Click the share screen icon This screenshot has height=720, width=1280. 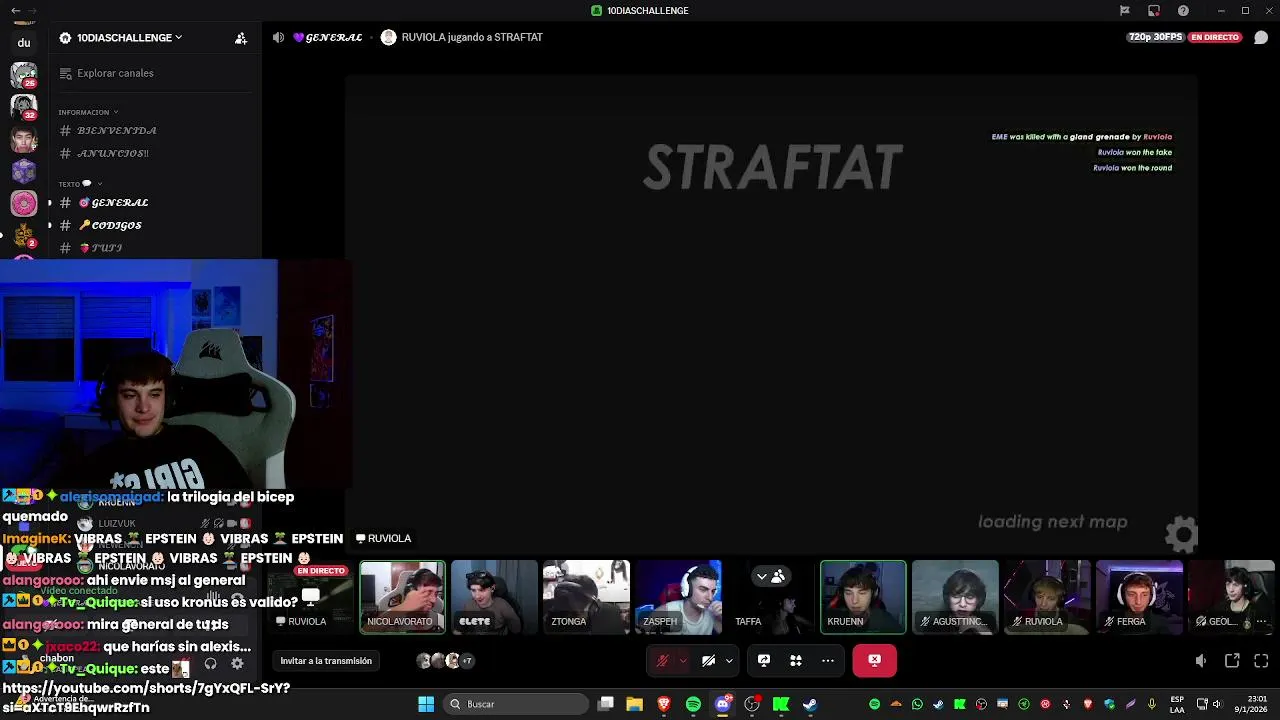(764, 661)
